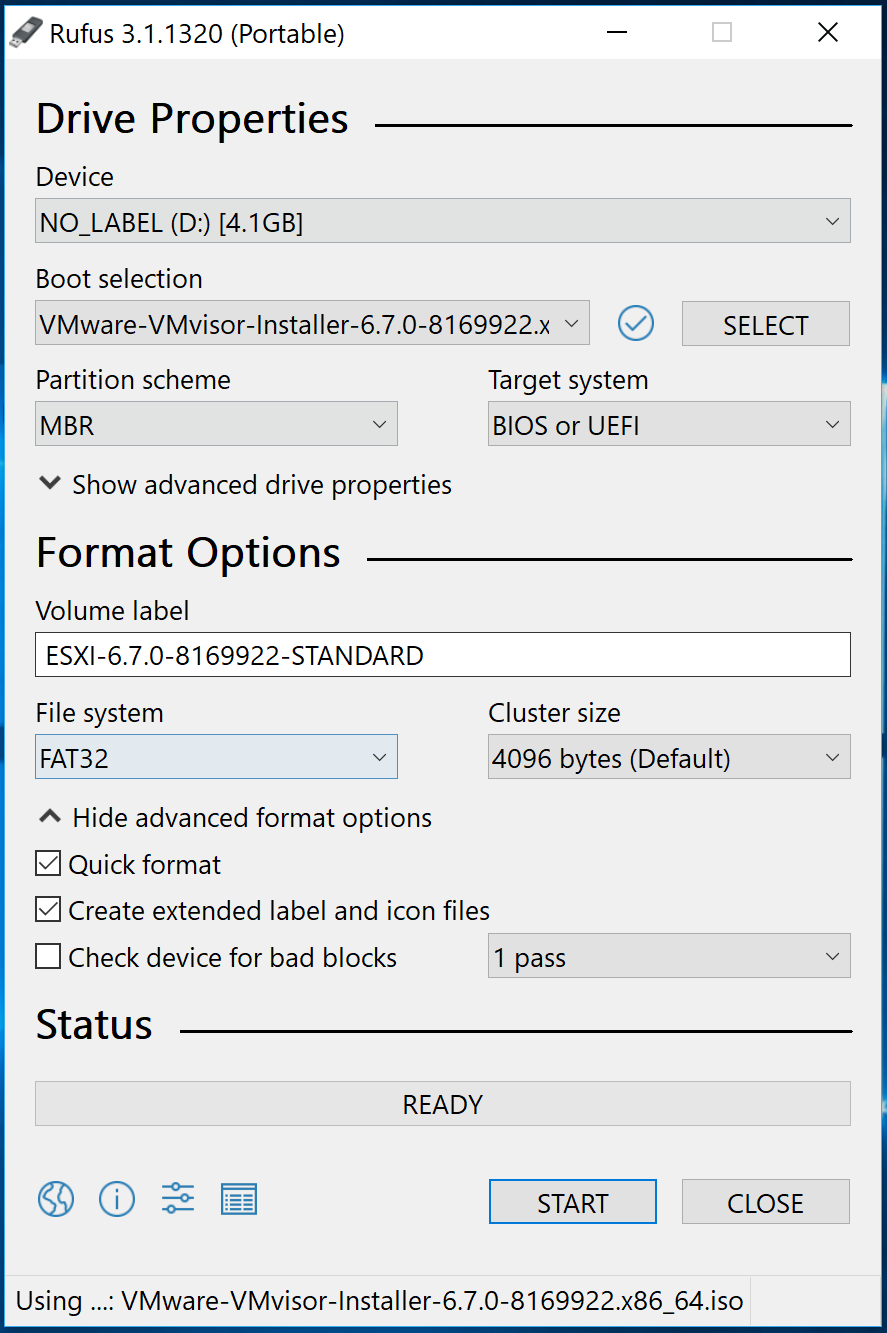Click the Rufus 3.1.1320 (Portable) title text
The width and height of the screenshot is (887, 1333).
tap(197, 34)
